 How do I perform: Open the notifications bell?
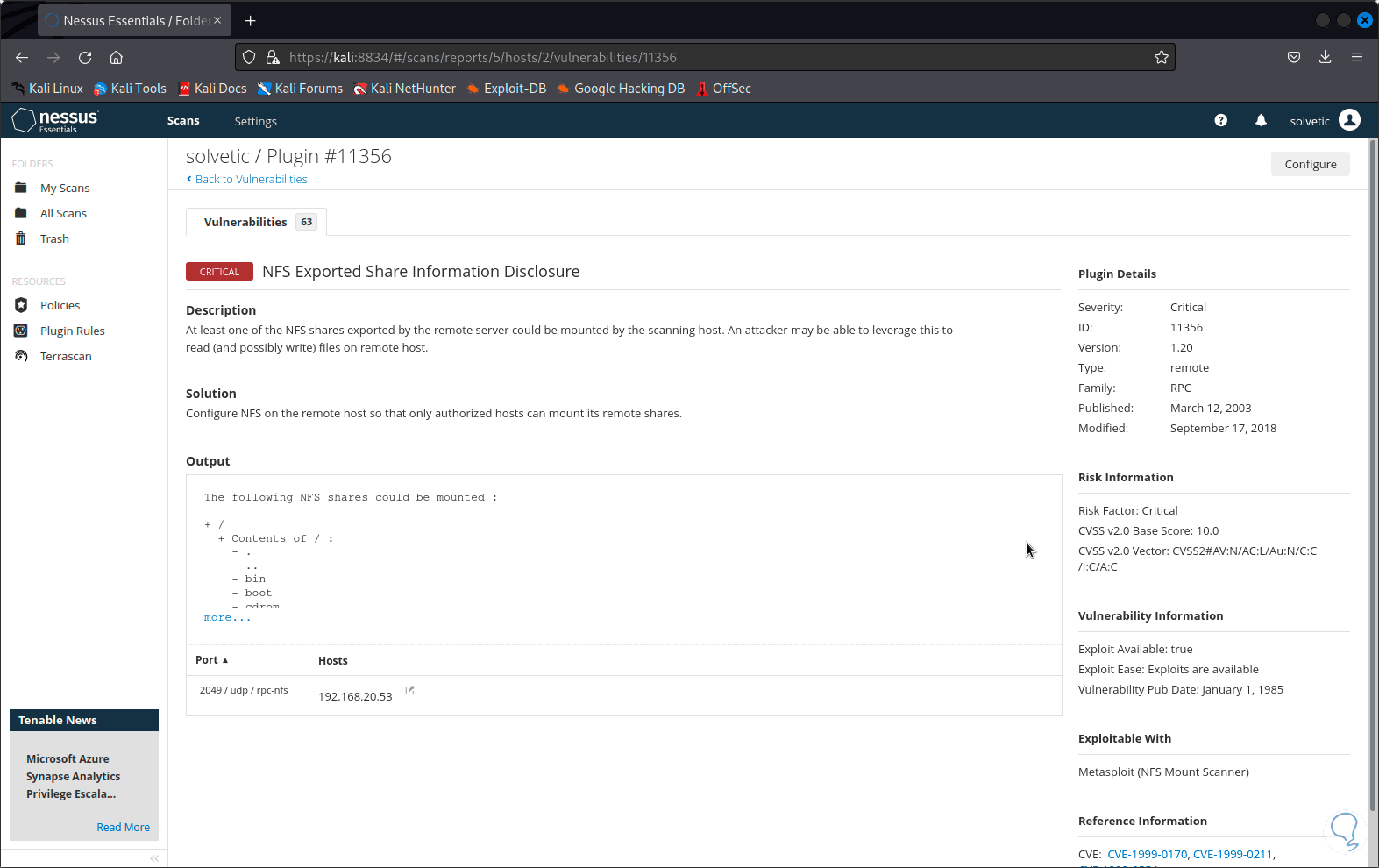pyautogui.click(x=1261, y=120)
